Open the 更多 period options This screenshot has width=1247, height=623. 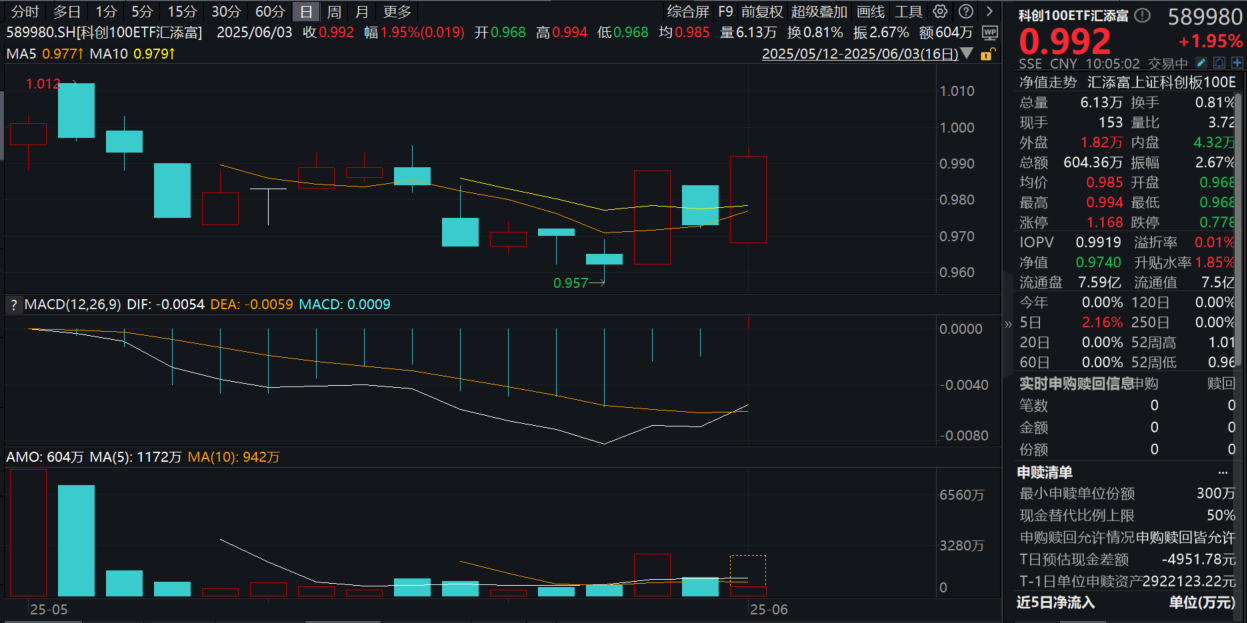[397, 12]
